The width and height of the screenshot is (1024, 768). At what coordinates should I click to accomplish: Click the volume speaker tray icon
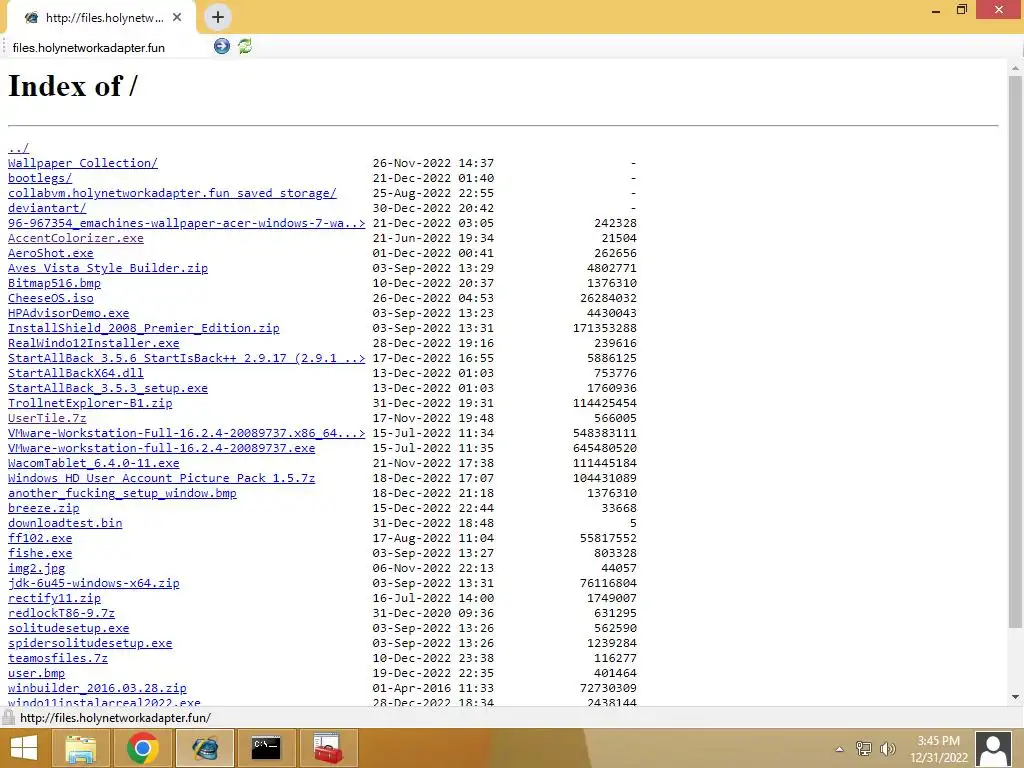(x=888, y=749)
